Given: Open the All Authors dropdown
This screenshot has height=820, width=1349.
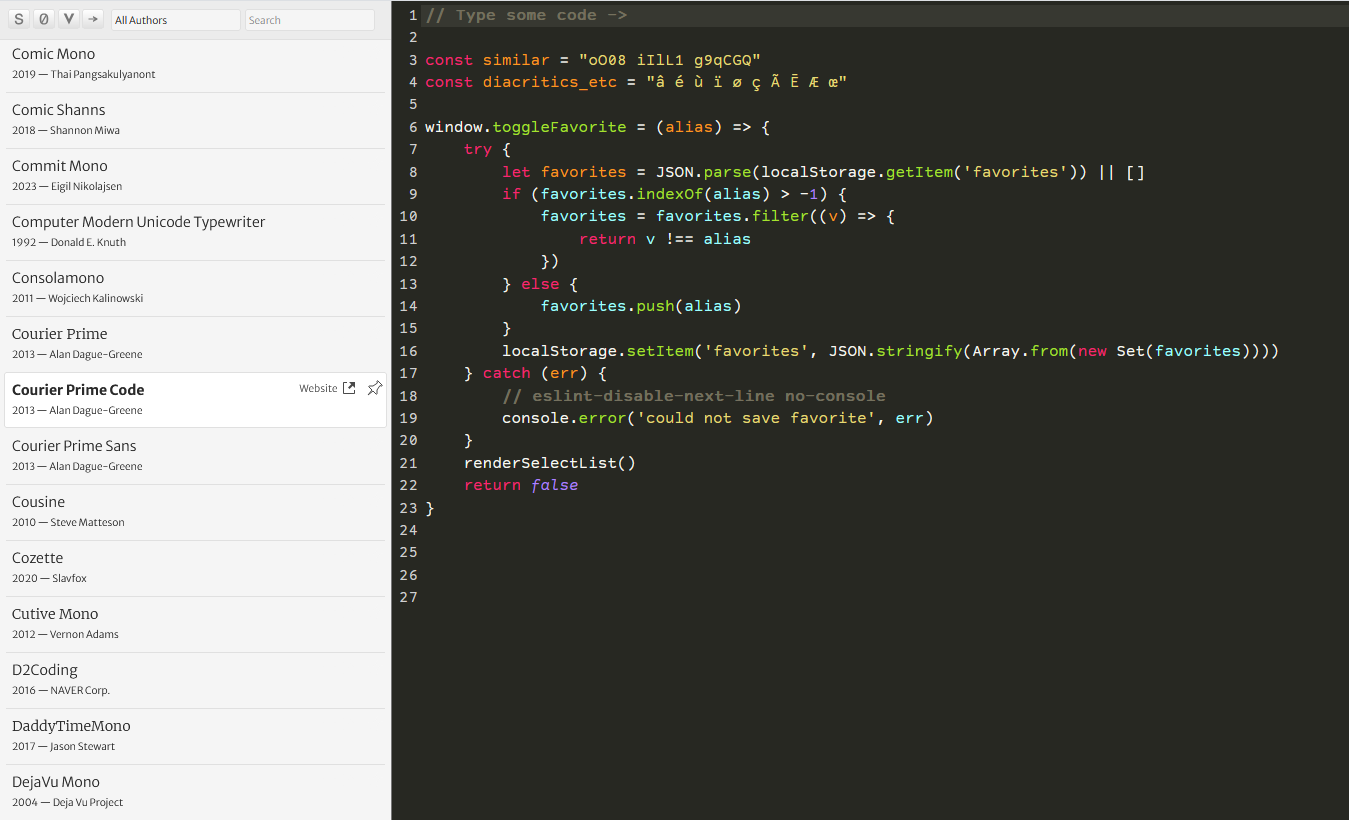Looking at the screenshot, I should coord(175,20).
